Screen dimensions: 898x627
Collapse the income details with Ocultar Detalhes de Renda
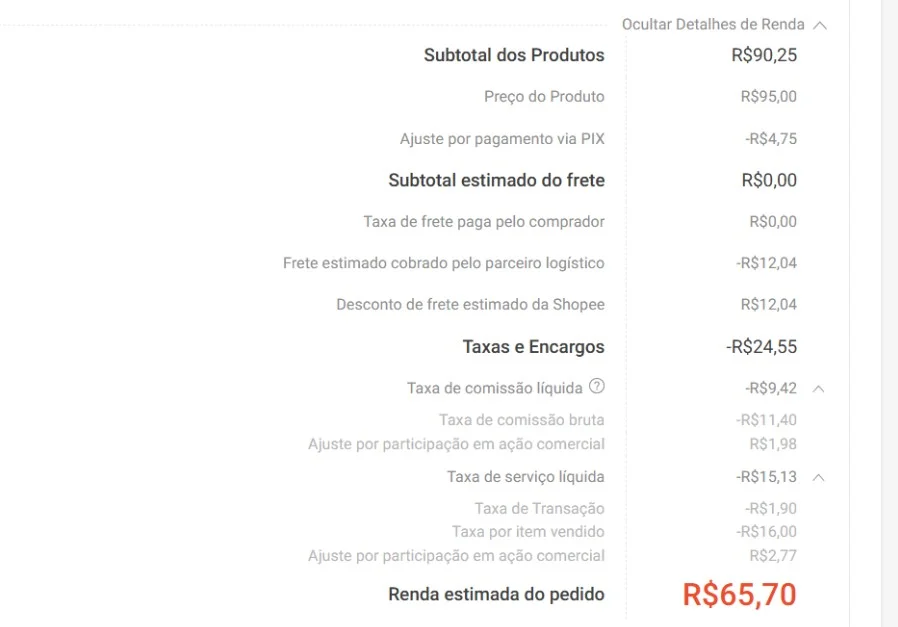pos(712,24)
